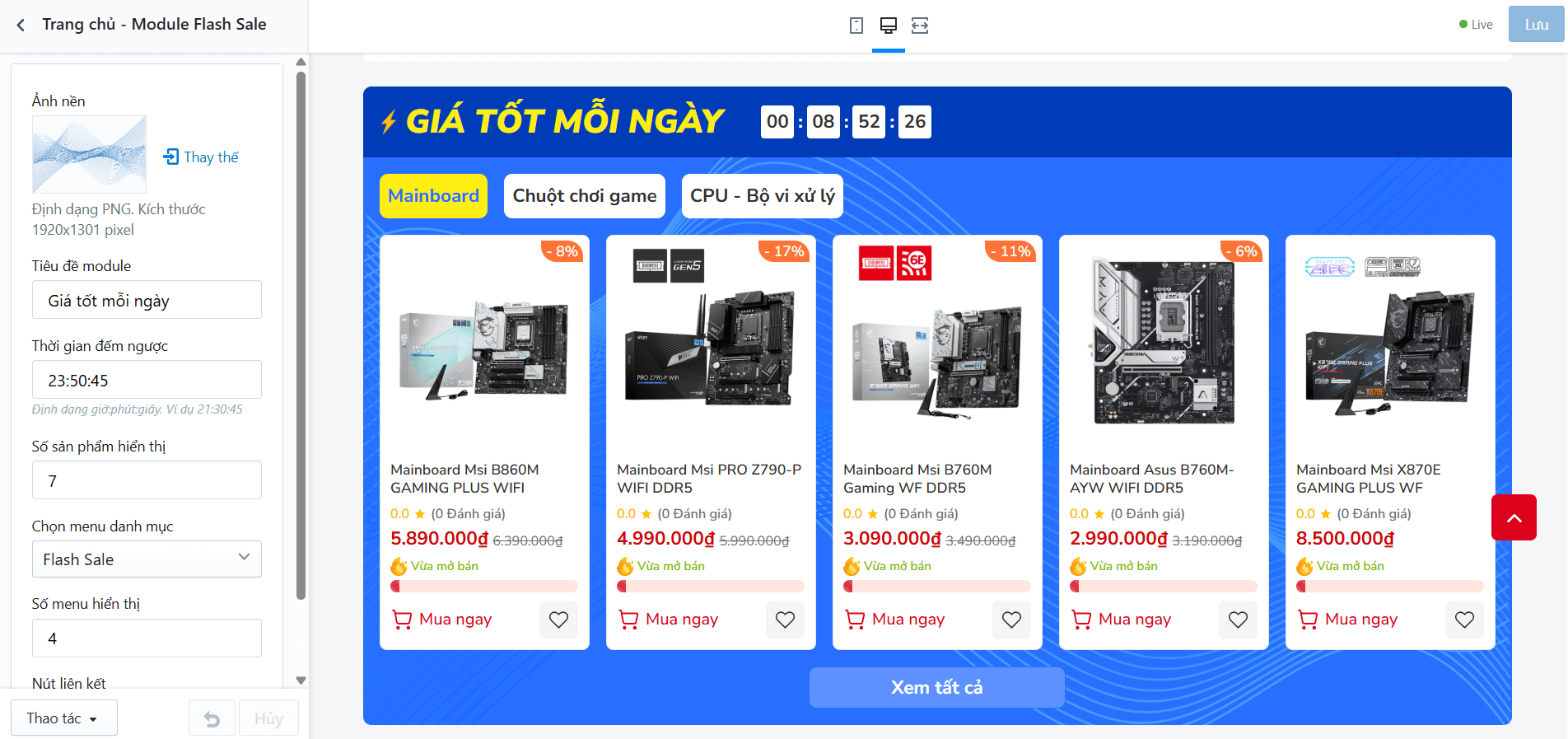
Task: Click the Msi PRO Z790-P sold progress bar
Action: click(x=711, y=587)
